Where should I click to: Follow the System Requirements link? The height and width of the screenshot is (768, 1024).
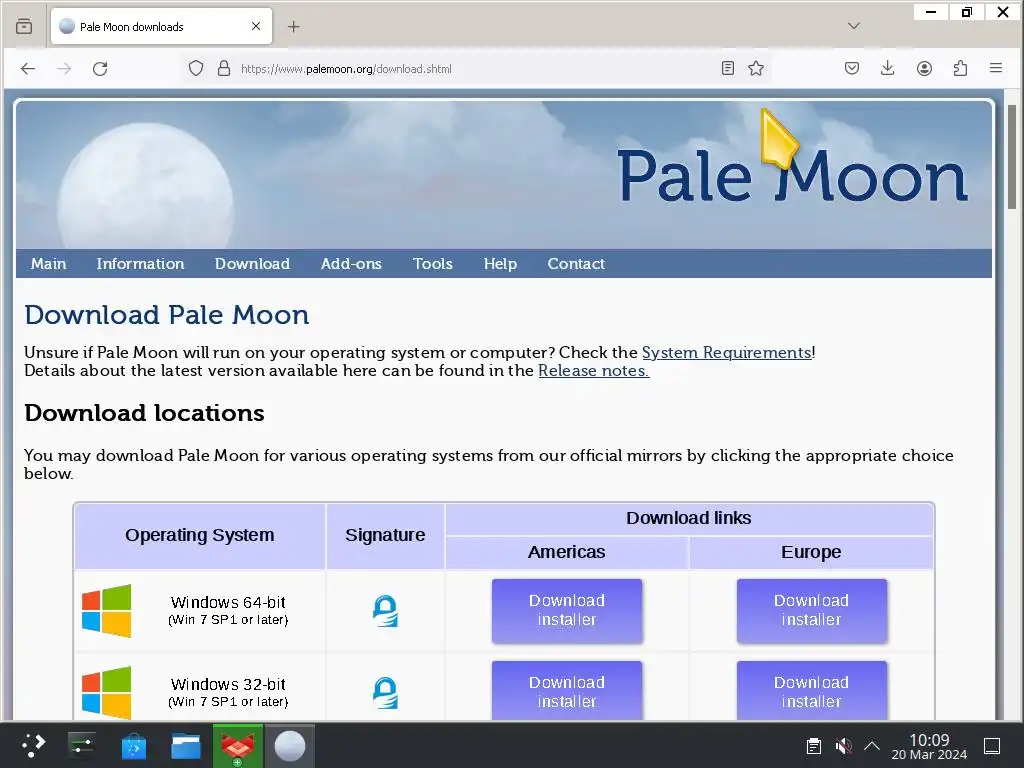[x=726, y=353]
